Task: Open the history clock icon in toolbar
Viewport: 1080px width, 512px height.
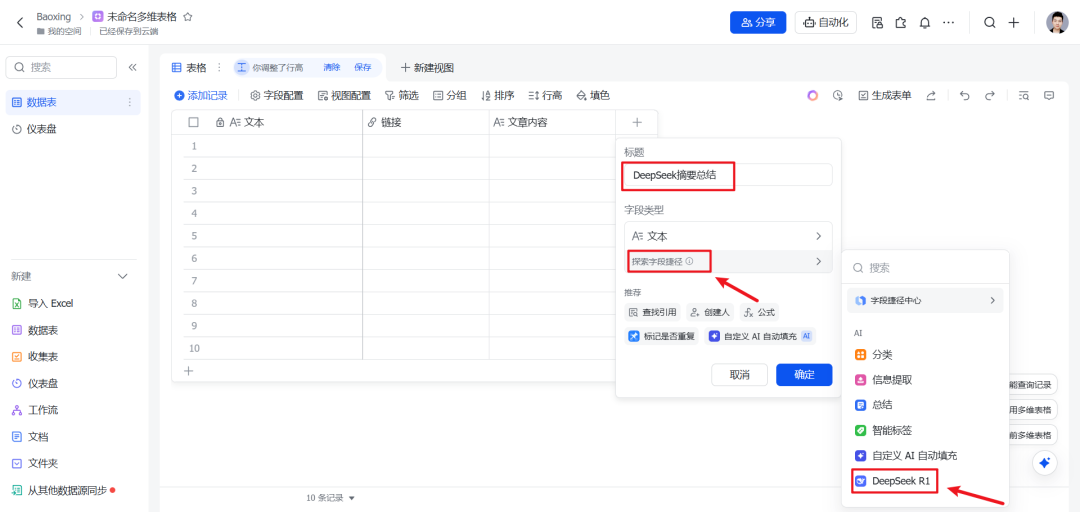Action: click(838, 96)
